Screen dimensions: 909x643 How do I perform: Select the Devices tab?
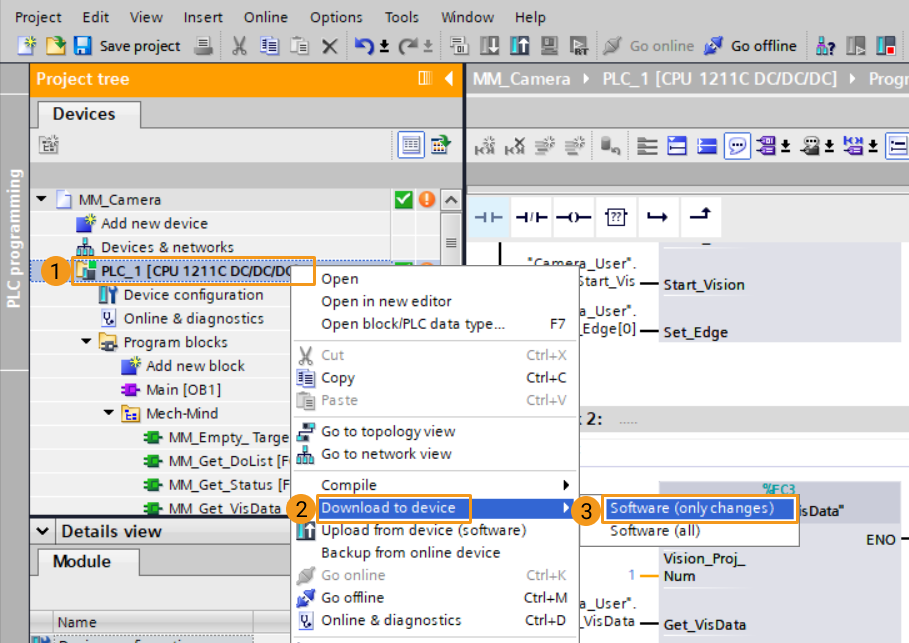84,114
